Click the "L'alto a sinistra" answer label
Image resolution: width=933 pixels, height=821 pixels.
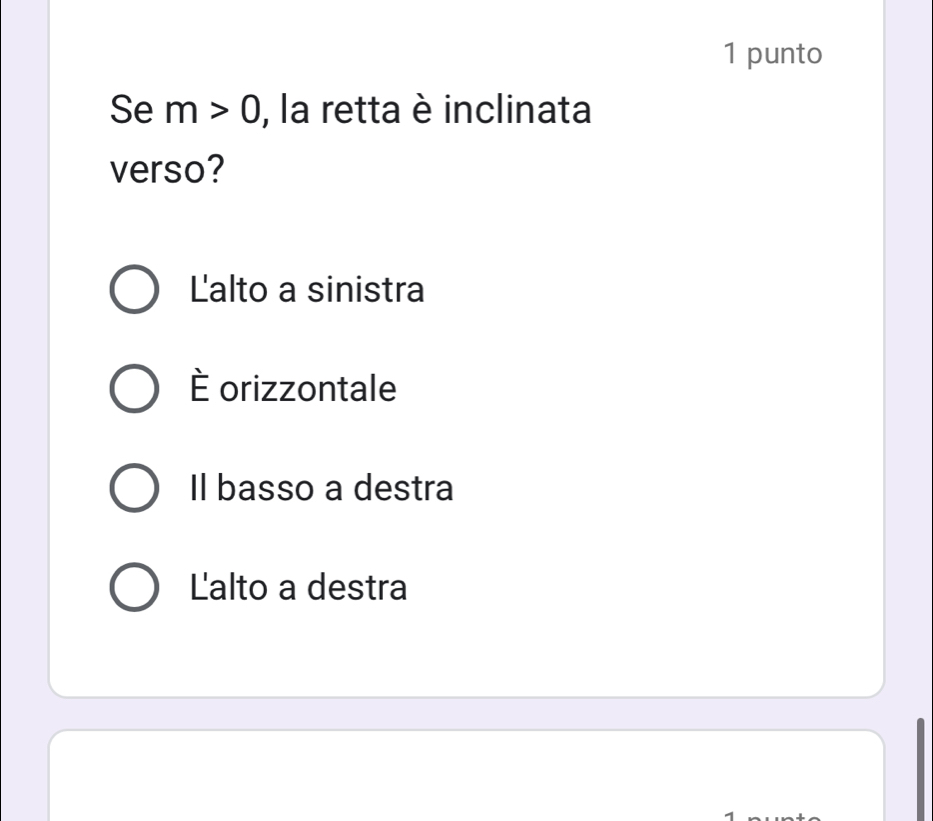coord(307,291)
